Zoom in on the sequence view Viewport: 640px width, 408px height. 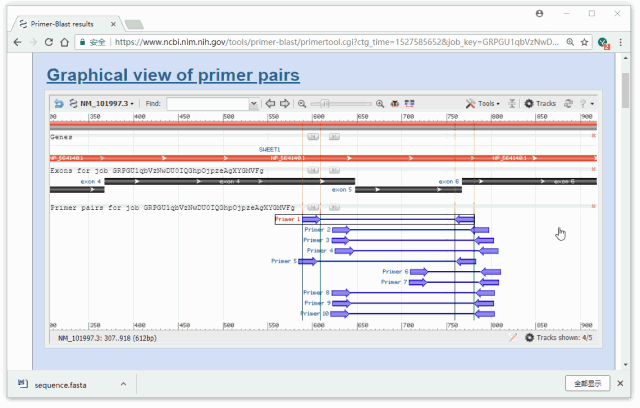(x=380, y=104)
